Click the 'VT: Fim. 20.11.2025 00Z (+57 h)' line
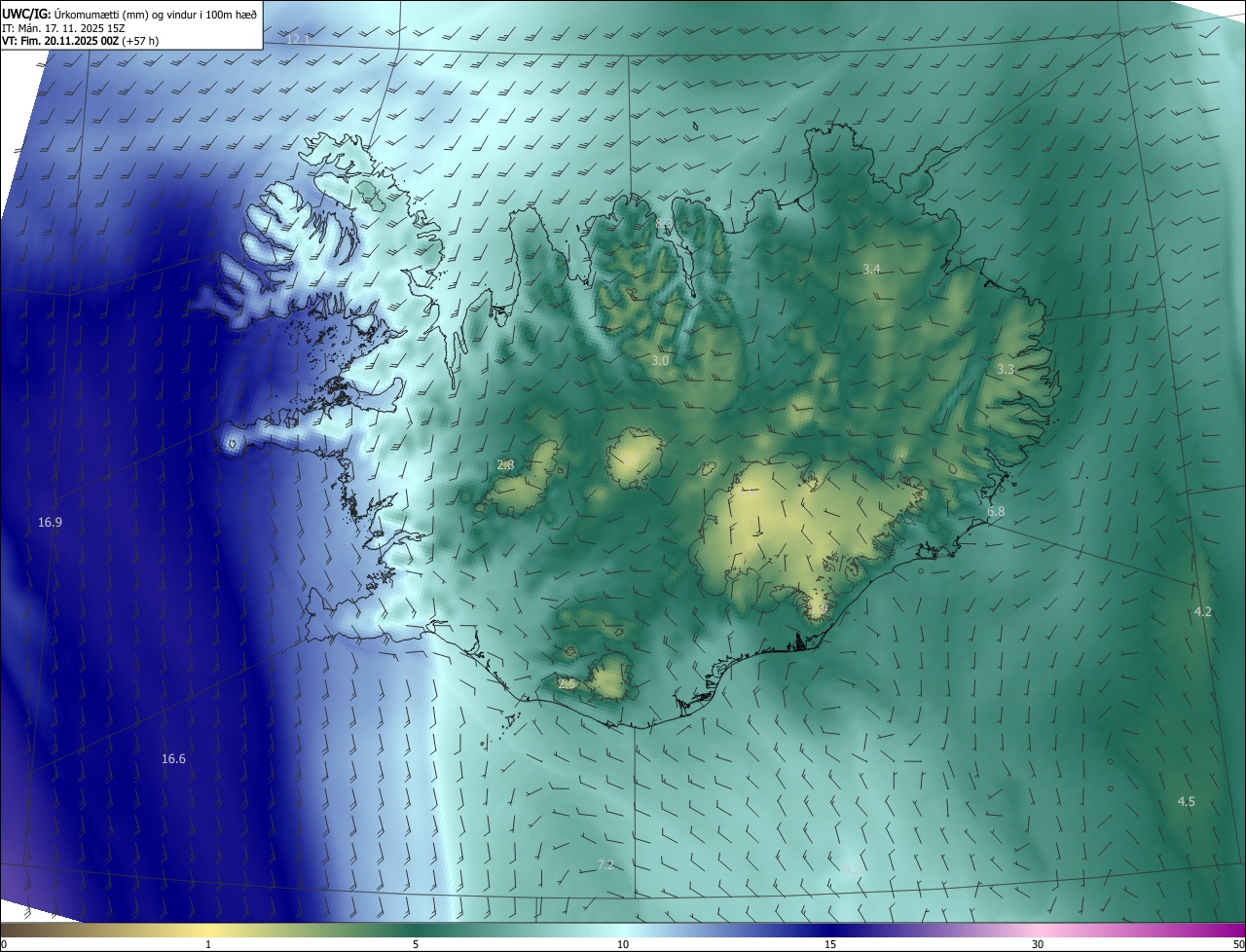1246x952 pixels. pyautogui.click(x=80, y=41)
